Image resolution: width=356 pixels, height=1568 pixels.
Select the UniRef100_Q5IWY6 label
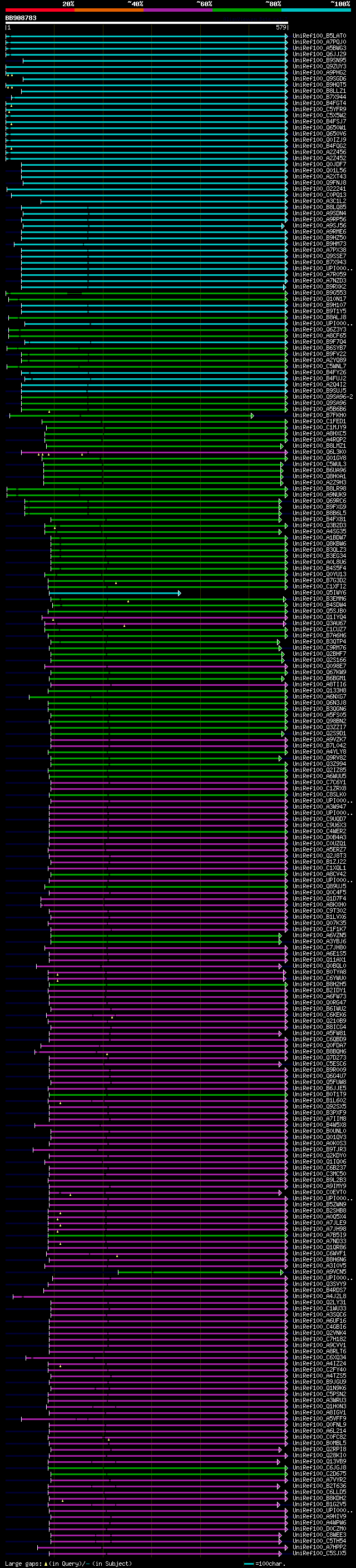(319, 593)
